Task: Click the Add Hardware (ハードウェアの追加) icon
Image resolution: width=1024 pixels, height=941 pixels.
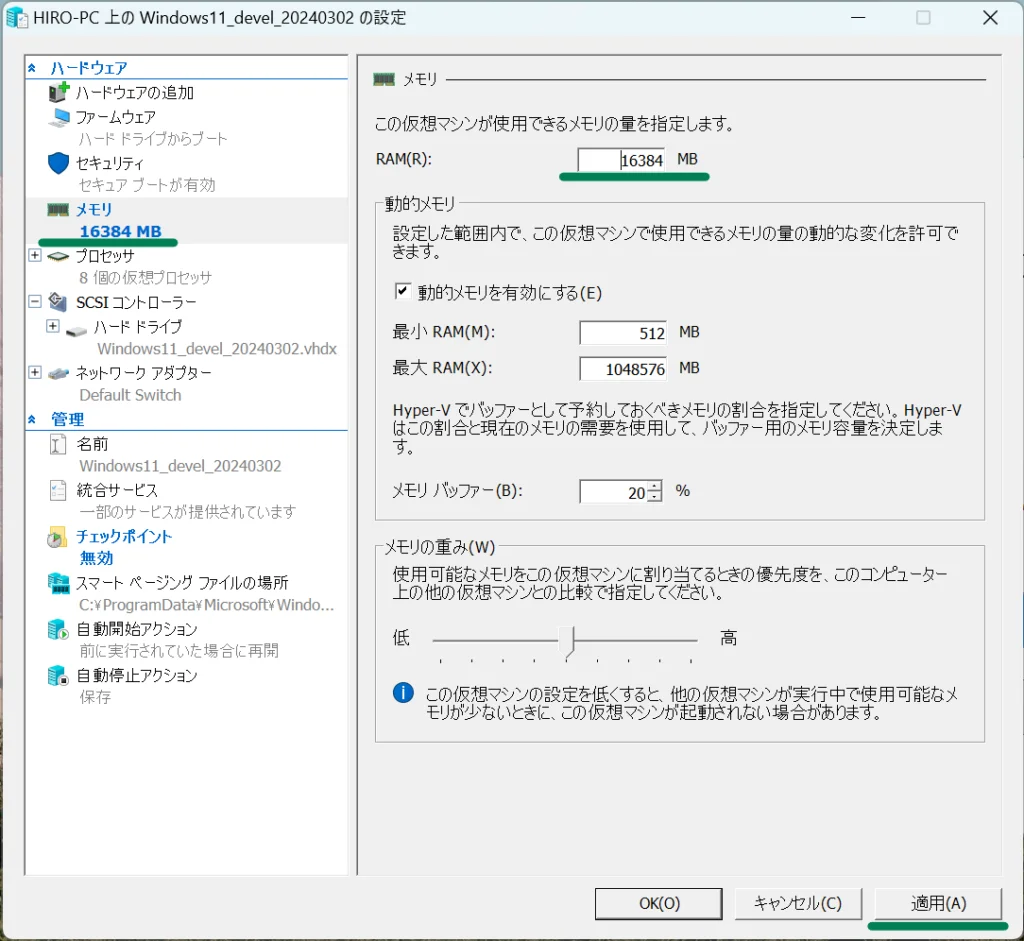Action: 59,93
